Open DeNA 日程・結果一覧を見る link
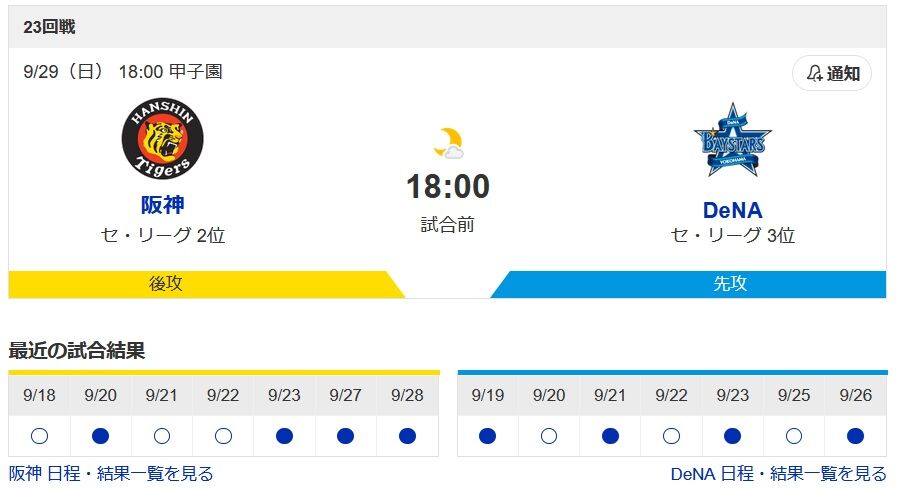The height and width of the screenshot is (488, 897). pos(778,473)
